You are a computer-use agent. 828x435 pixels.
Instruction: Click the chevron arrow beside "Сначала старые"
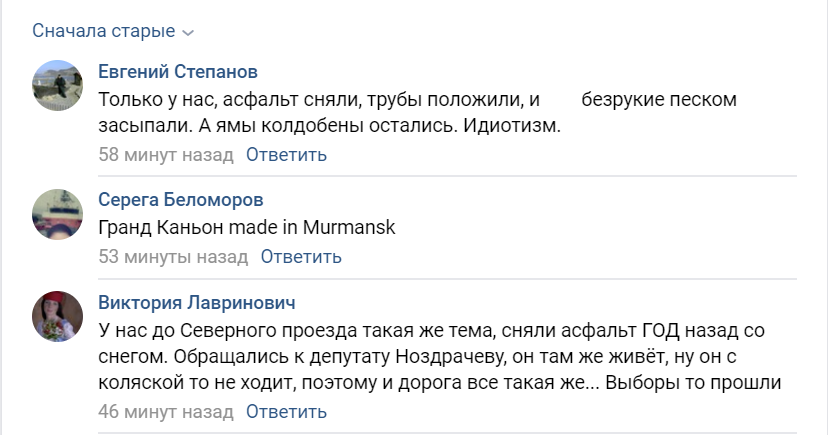(x=187, y=32)
